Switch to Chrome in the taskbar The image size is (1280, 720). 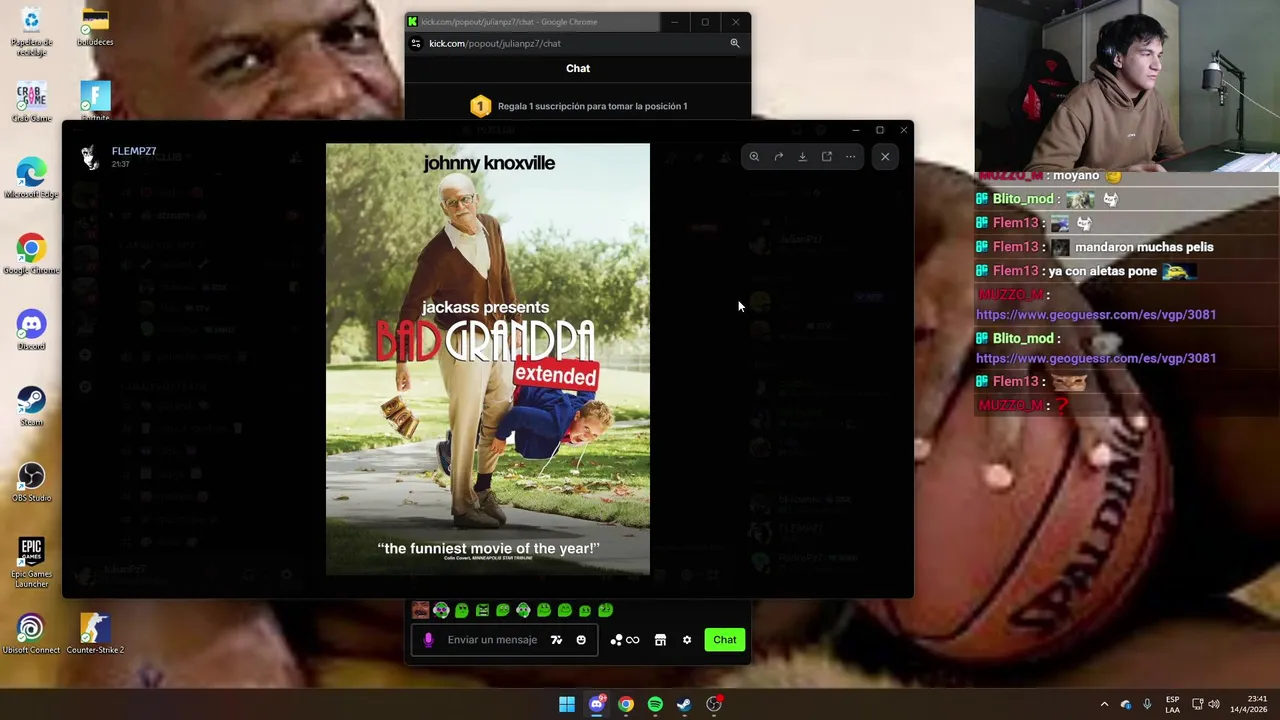625,704
